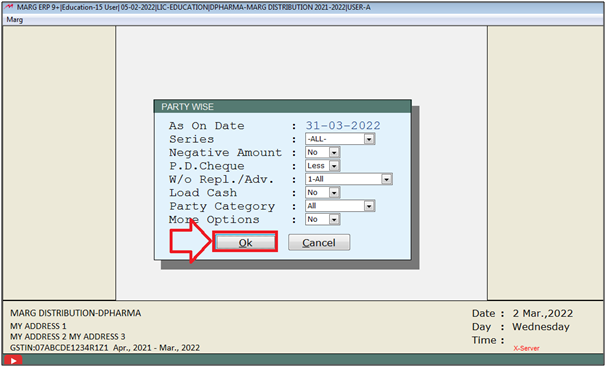This screenshot has width=607, height=367.
Task: Click the X-Server status text
Action: click(x=526, y=348)
